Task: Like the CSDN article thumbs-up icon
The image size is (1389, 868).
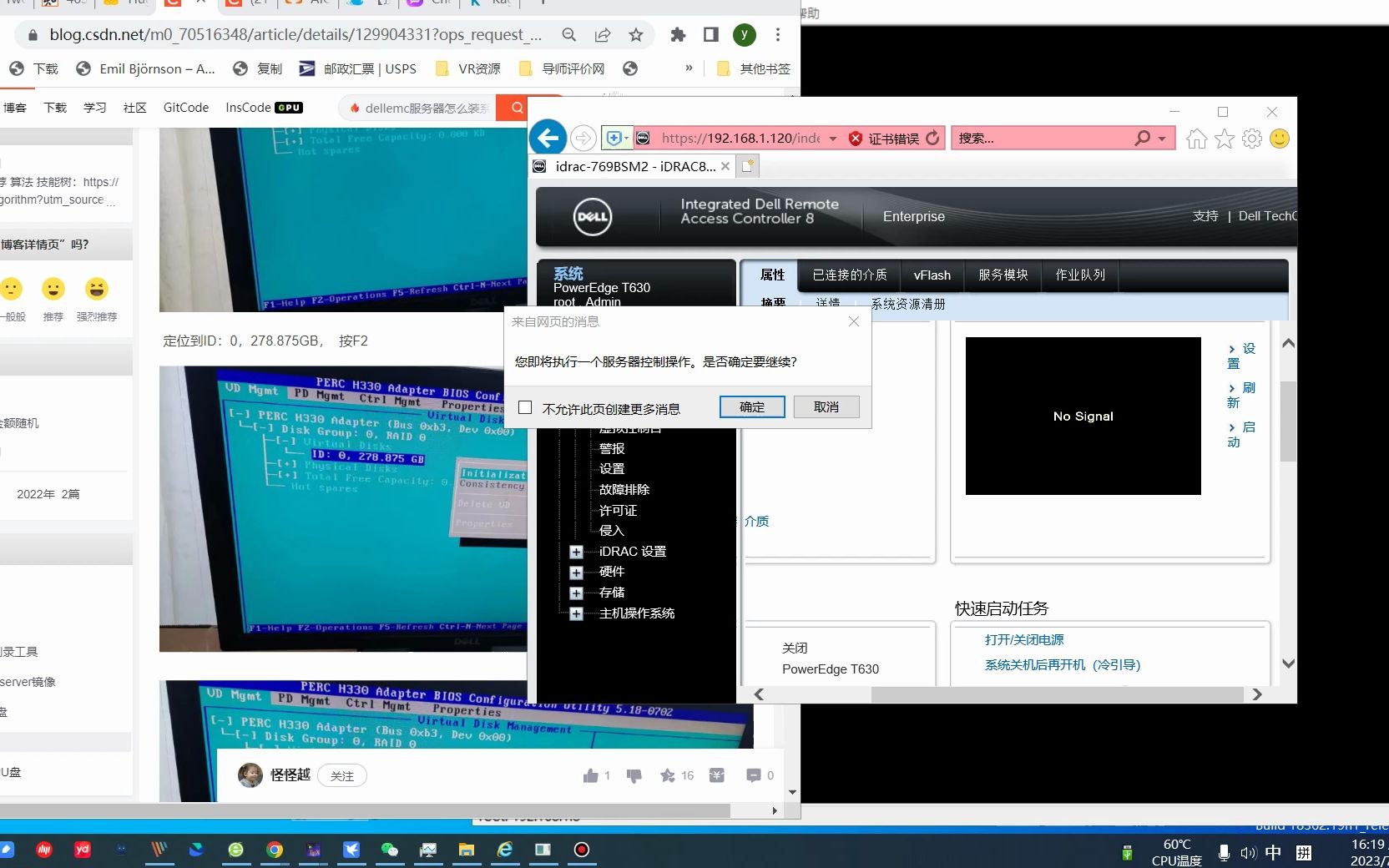Action: [x=591, y=775]
